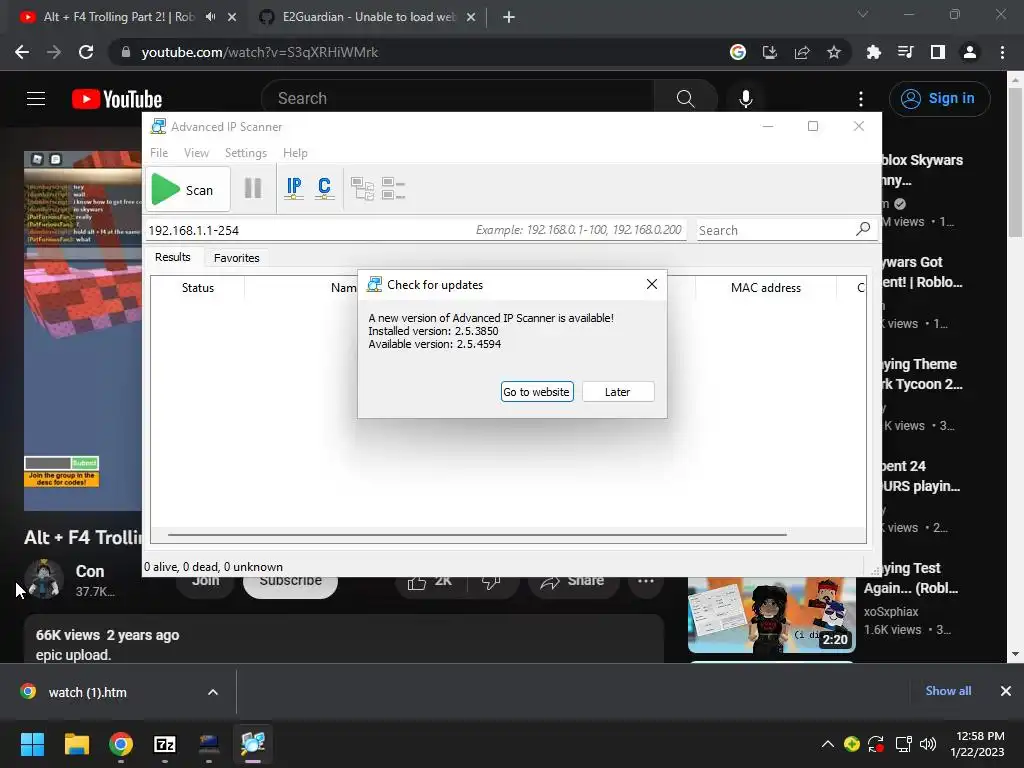The height and width of the screenshot is (768, 1024).
Task: Switch to the Results tab
Action: (x=172, y=257)
